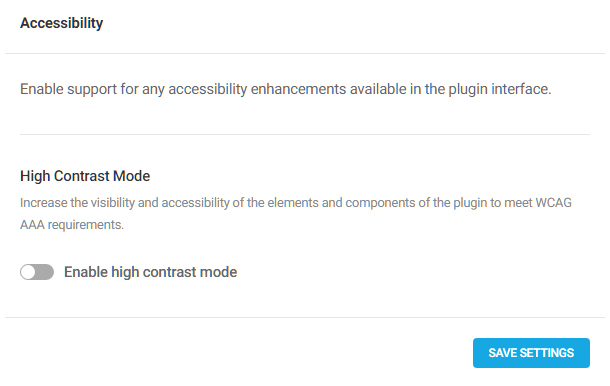This screenshot has height=386, width=610.
Task: Click the word 'SAVE' on the blue button
Action: [503, 353]
